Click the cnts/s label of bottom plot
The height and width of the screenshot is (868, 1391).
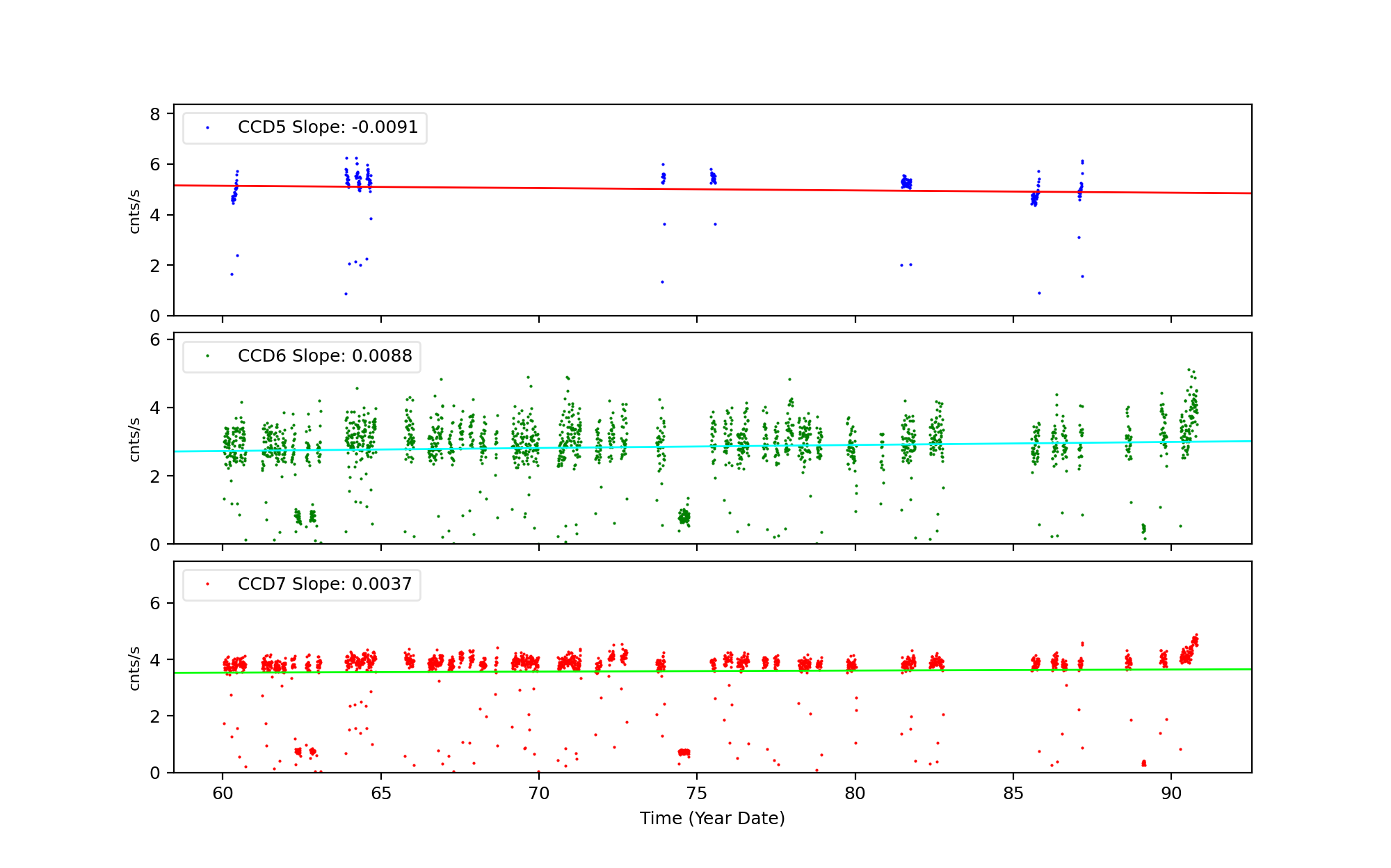[x=134, y=668]
